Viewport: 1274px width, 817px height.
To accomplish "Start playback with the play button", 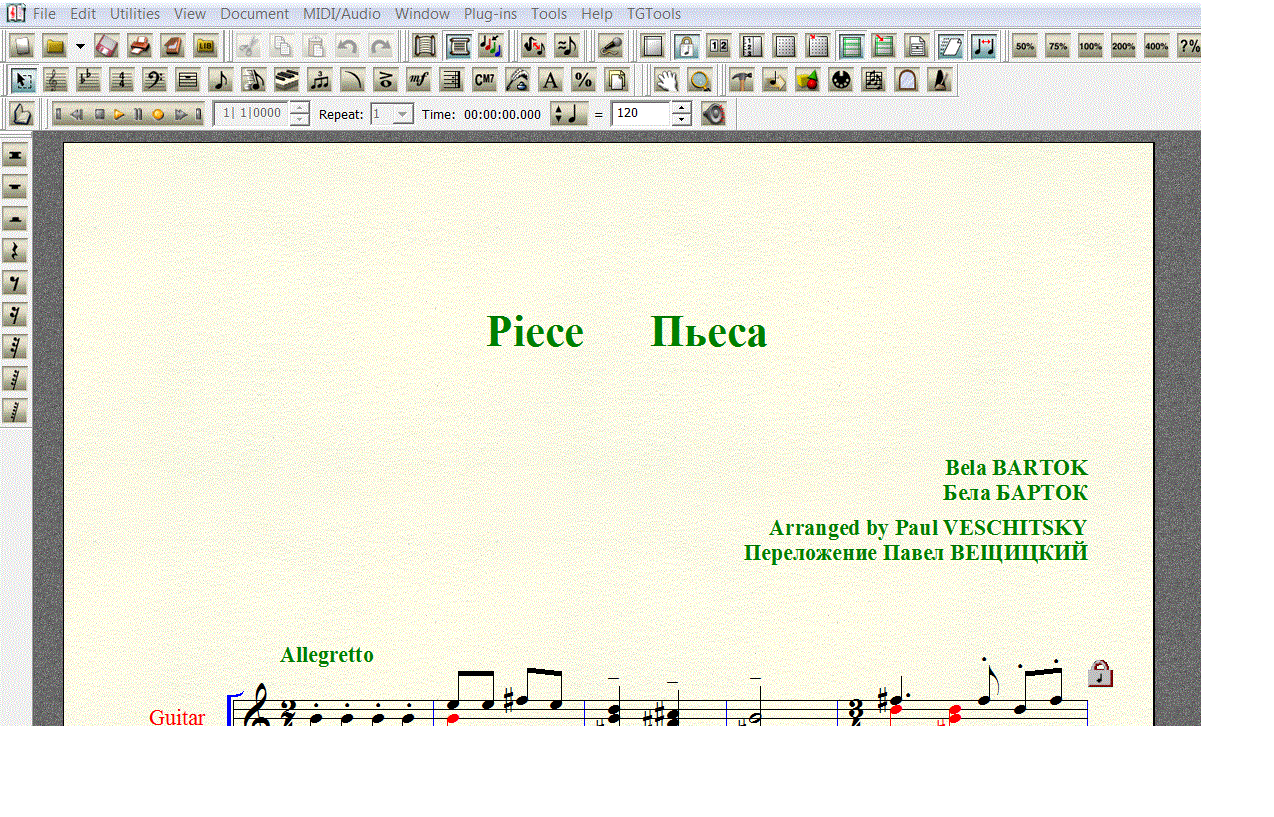I will click(119, 115).
